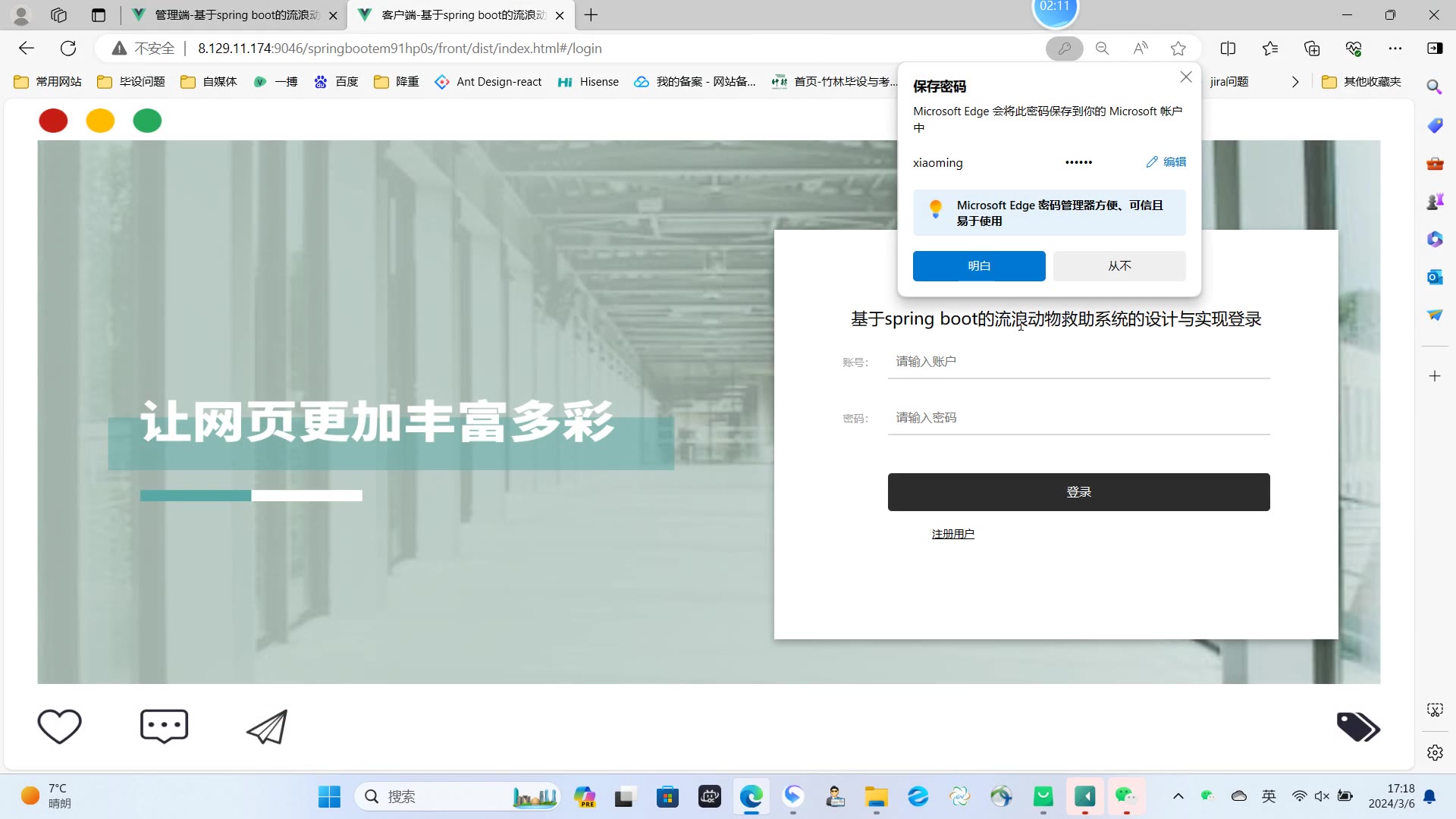1456x819 pixels.
Task: Click the price tag icon at bottom right
Action: coord(1358,726)
